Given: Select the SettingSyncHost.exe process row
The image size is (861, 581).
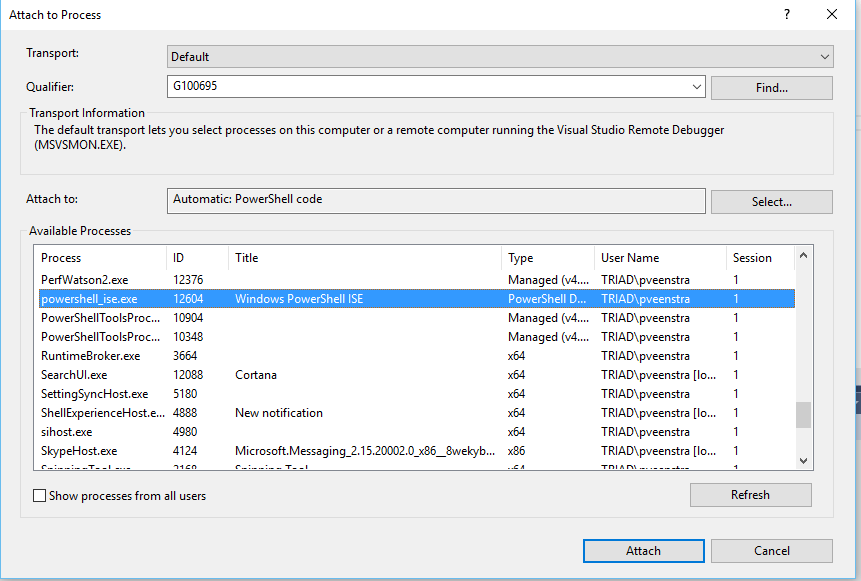Looking at the screenshot, I should click(x=417, y=394).
